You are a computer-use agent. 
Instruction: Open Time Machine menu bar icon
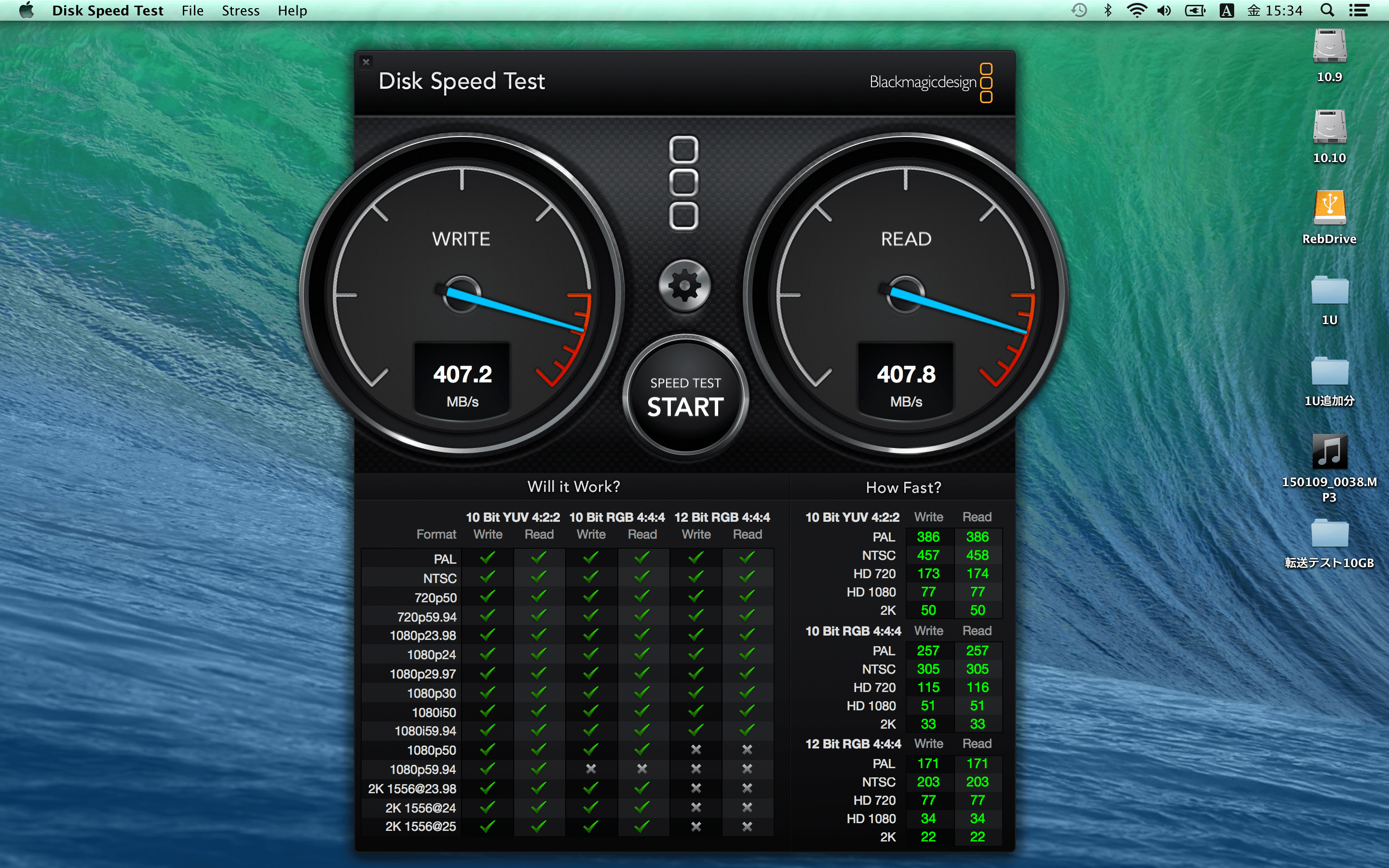pos(1079,10)
